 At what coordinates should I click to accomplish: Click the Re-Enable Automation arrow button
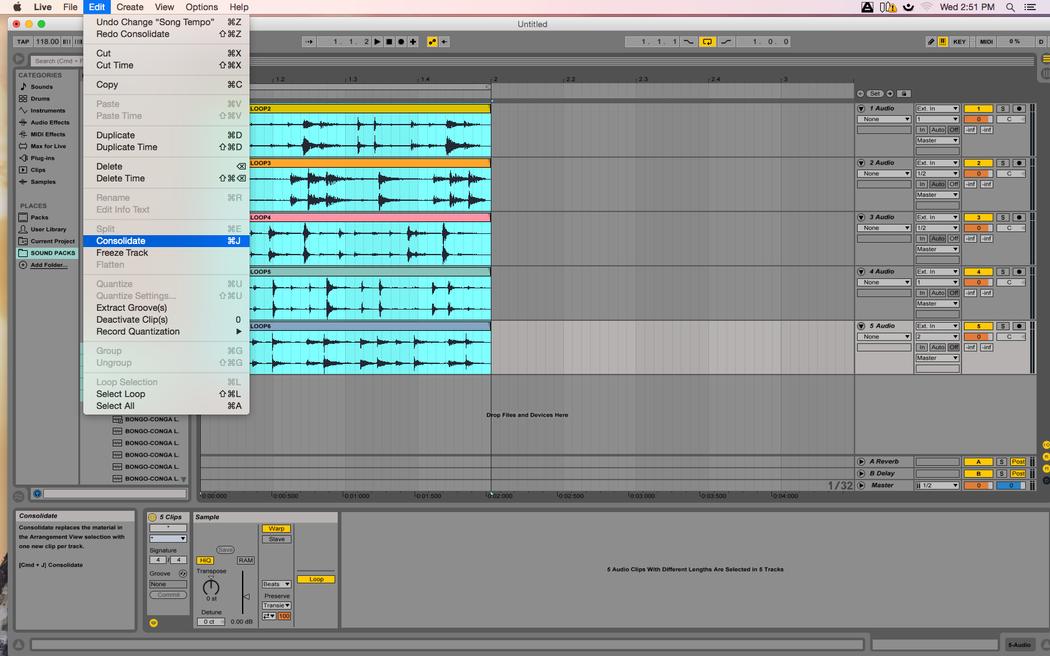point(445,42)
